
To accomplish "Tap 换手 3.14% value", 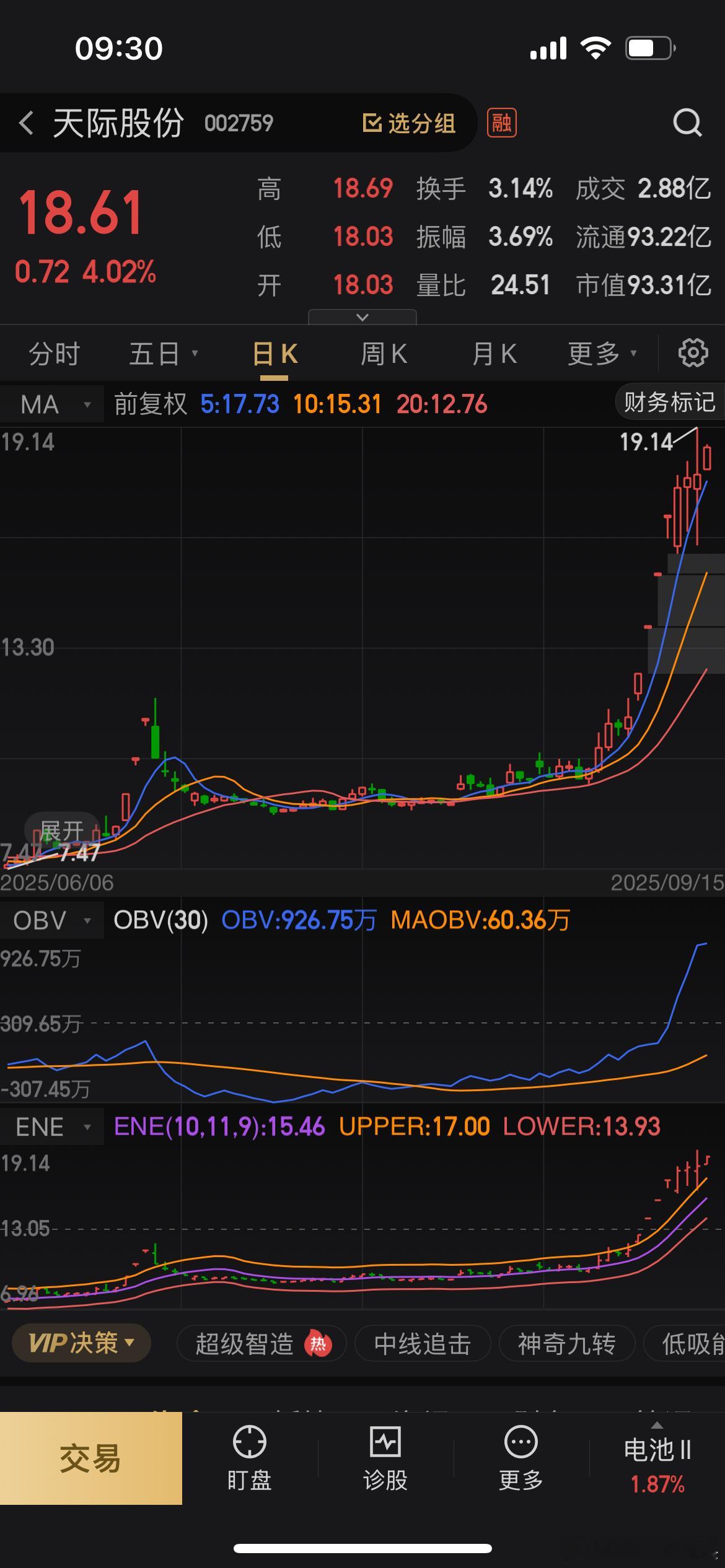I will click(520, 188).
